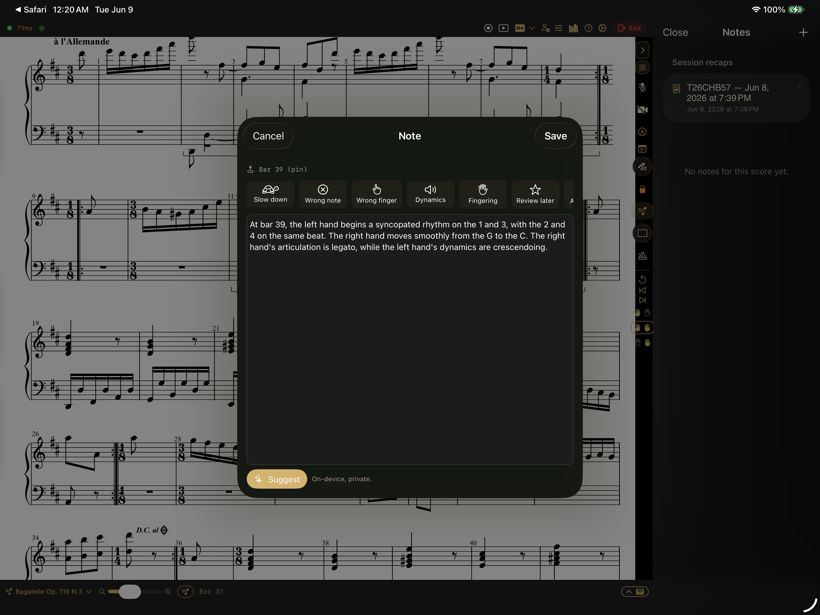Click the grid icon in side toolbar
The width and height of the screenshot is (820, 615).
pos(643,67)
